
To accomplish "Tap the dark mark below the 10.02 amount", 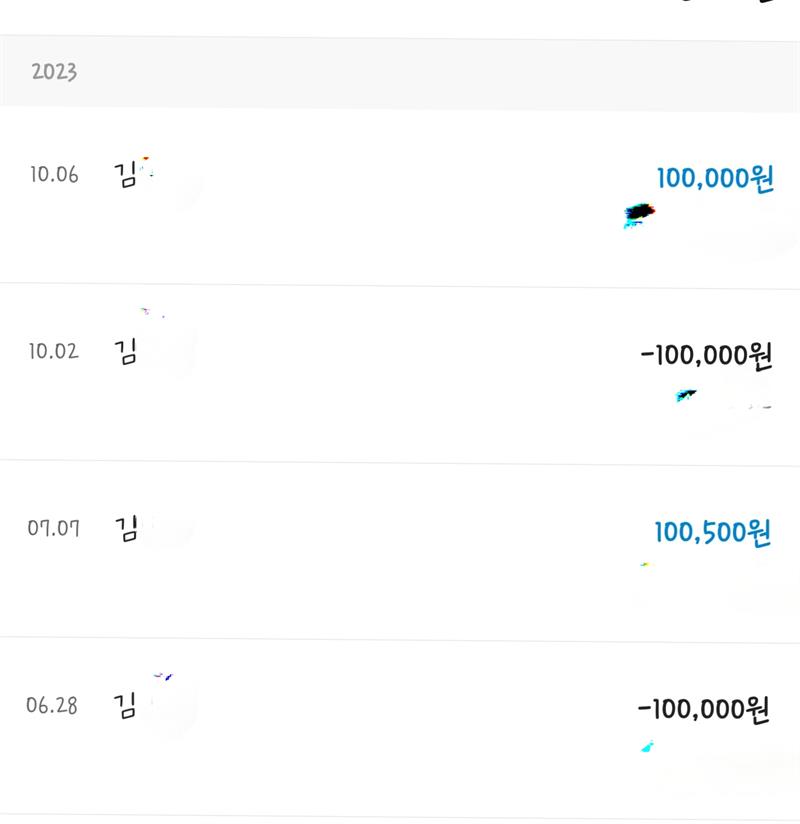I will click(x=686, y=396).
